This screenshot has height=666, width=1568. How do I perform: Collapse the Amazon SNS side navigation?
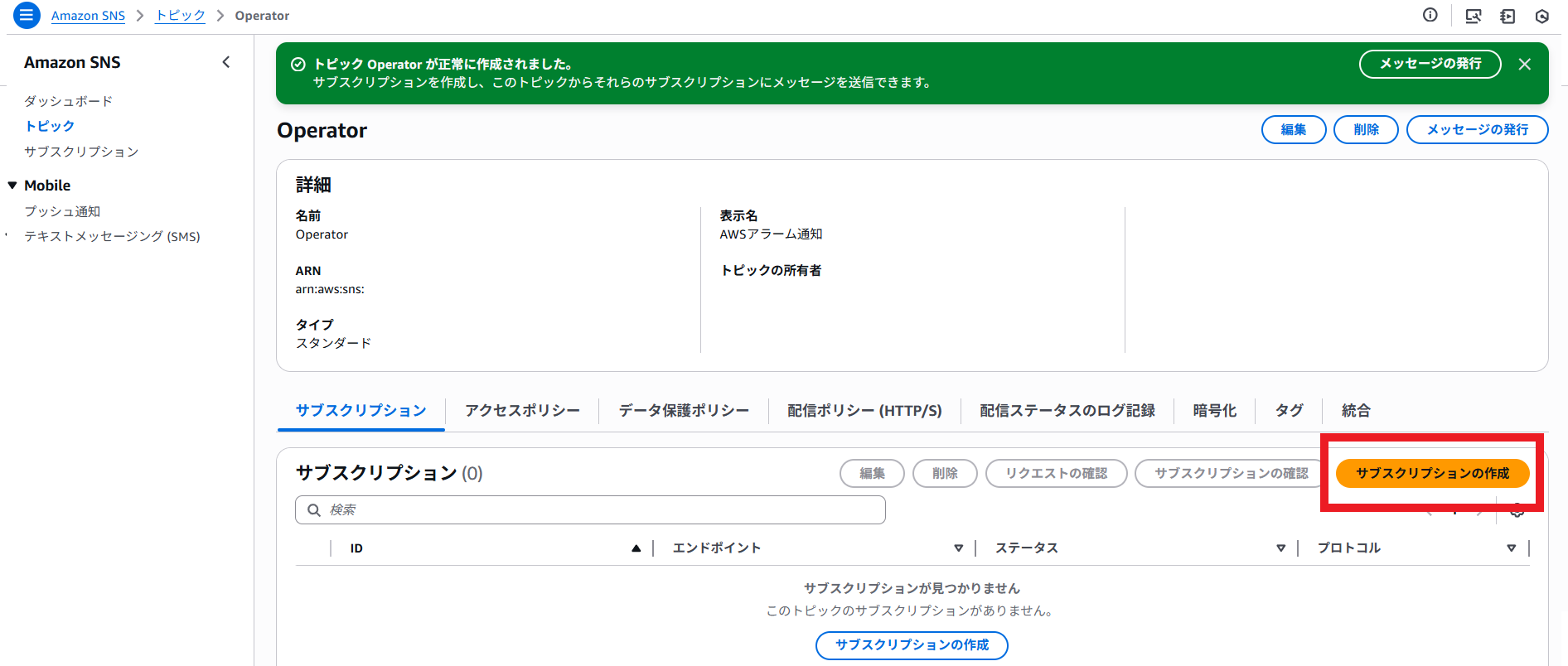[226, 62]
